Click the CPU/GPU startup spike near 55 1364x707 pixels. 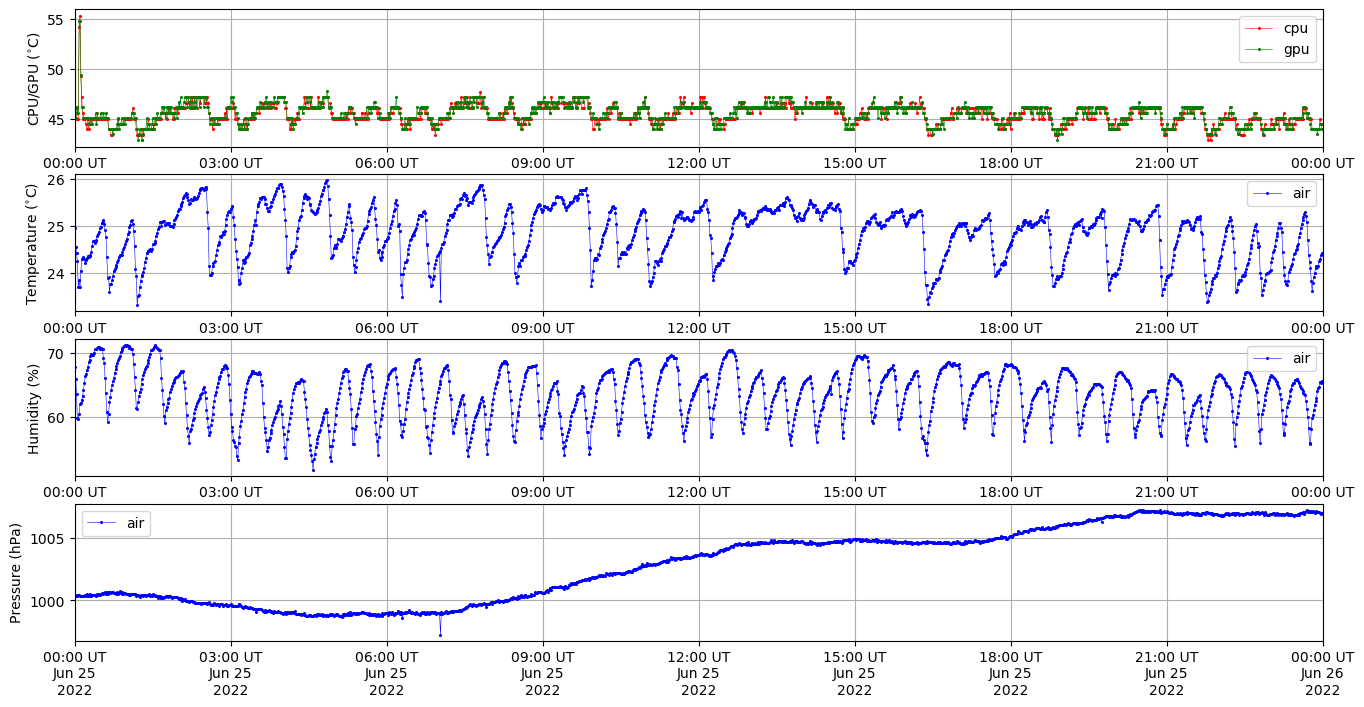tap(80, 18)
